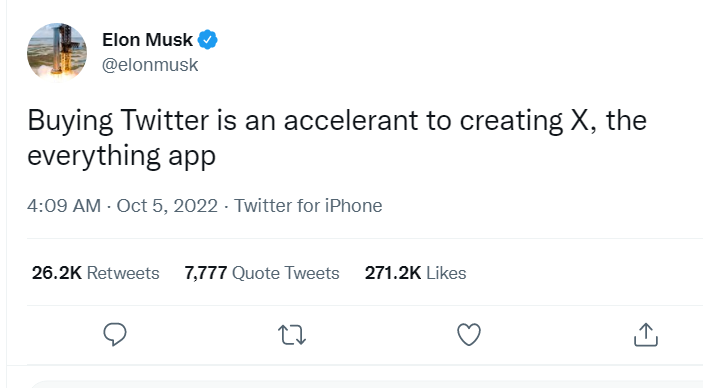Screen dimensions: 703x388
Task: Click the Twitter for iPhone source link
Action: pos(308,206)
